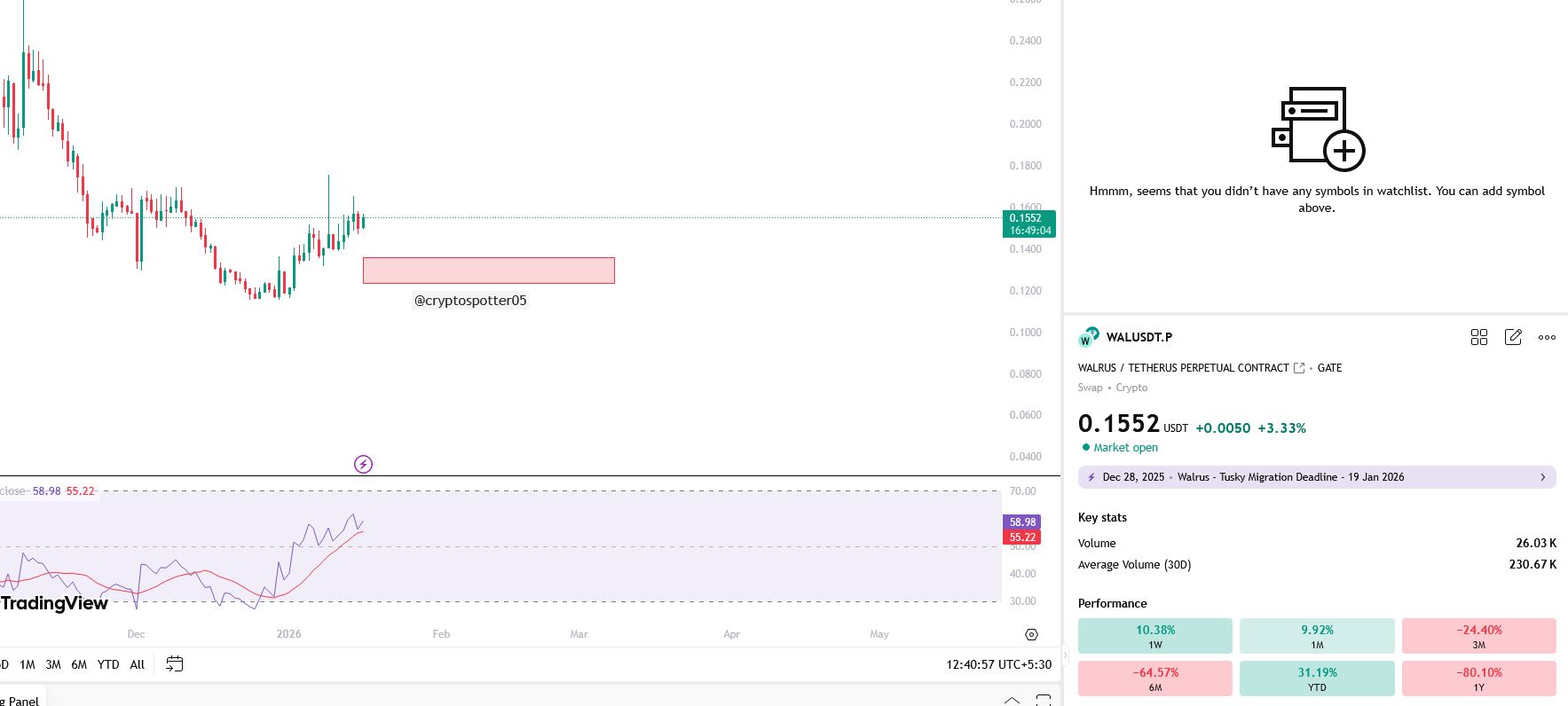Click the Feb label on time axis
The width and height of the screenshot is (1568, 706).
441,634
